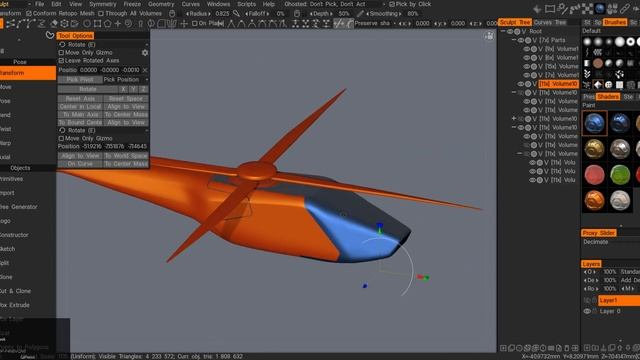Select the highlighted diamond brush alpha
640x360 pixels.
click(598, 85)
